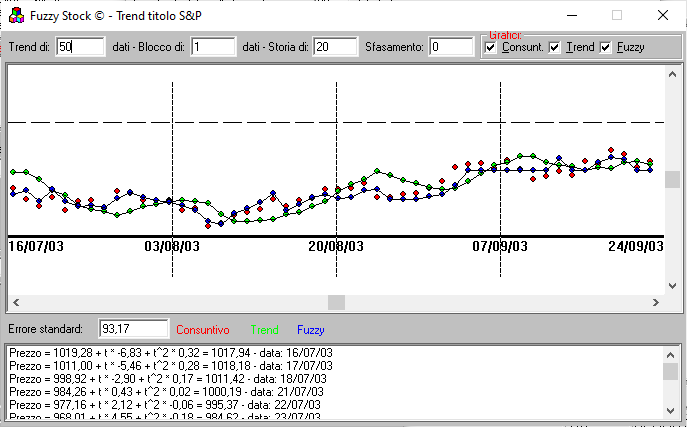Click the Sfasamento input field

(x=451, y=47)
